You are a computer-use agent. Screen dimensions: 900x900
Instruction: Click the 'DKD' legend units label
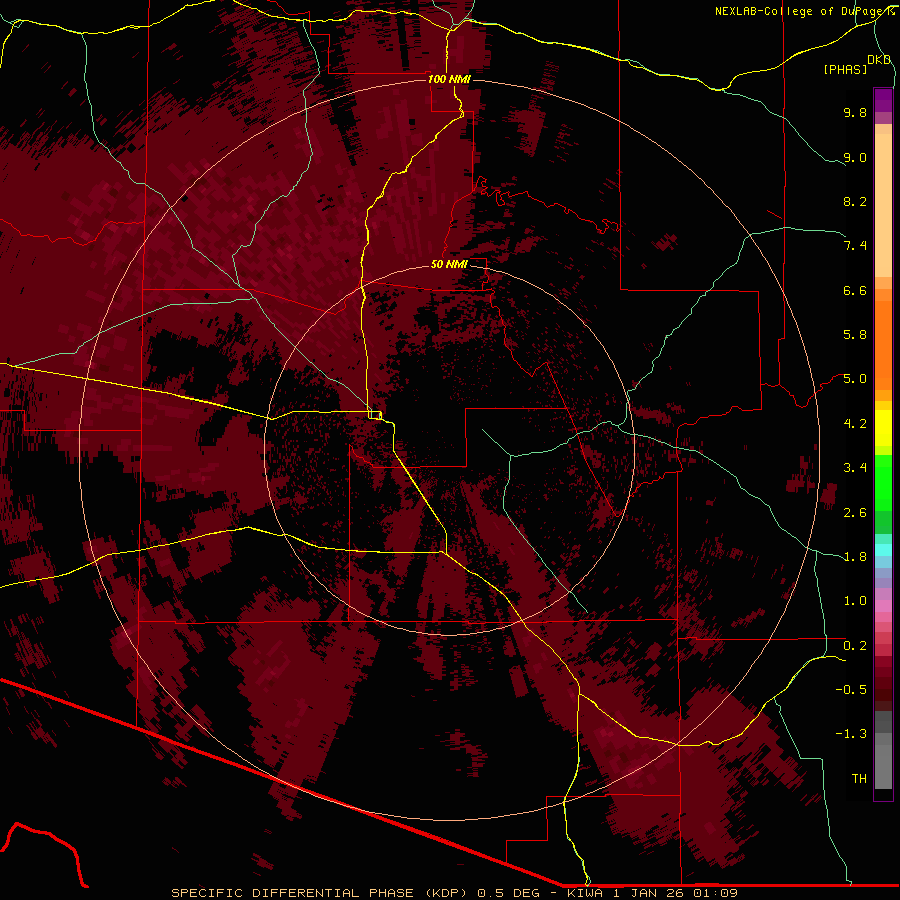coord(879,60)
